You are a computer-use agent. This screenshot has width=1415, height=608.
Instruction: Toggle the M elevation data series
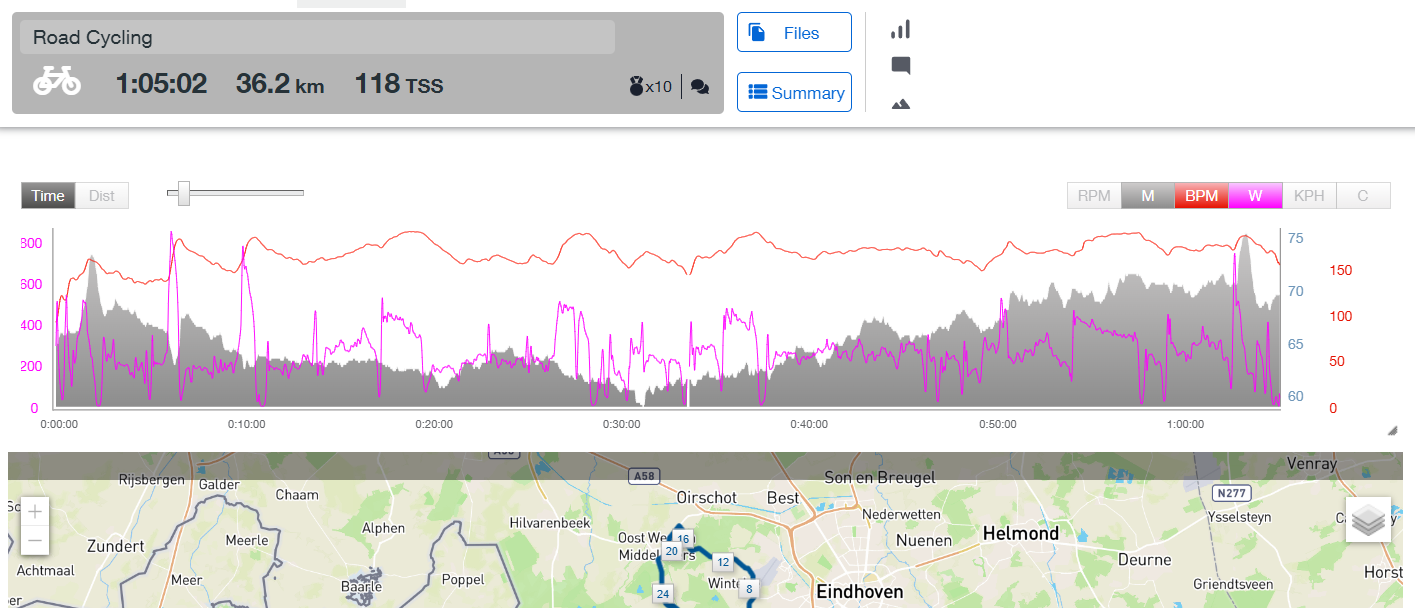point(1148,196)
